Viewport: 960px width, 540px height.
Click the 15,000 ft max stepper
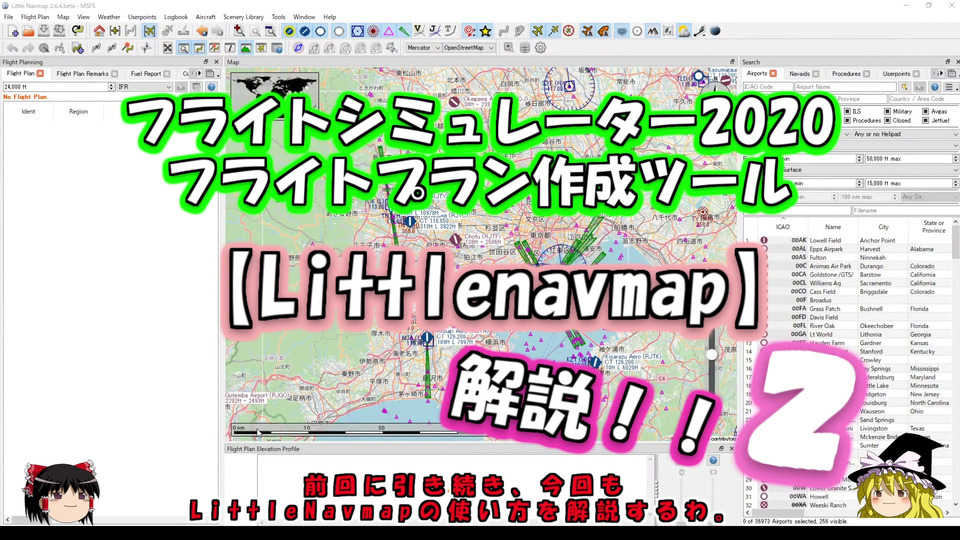[x=956, y=183]
